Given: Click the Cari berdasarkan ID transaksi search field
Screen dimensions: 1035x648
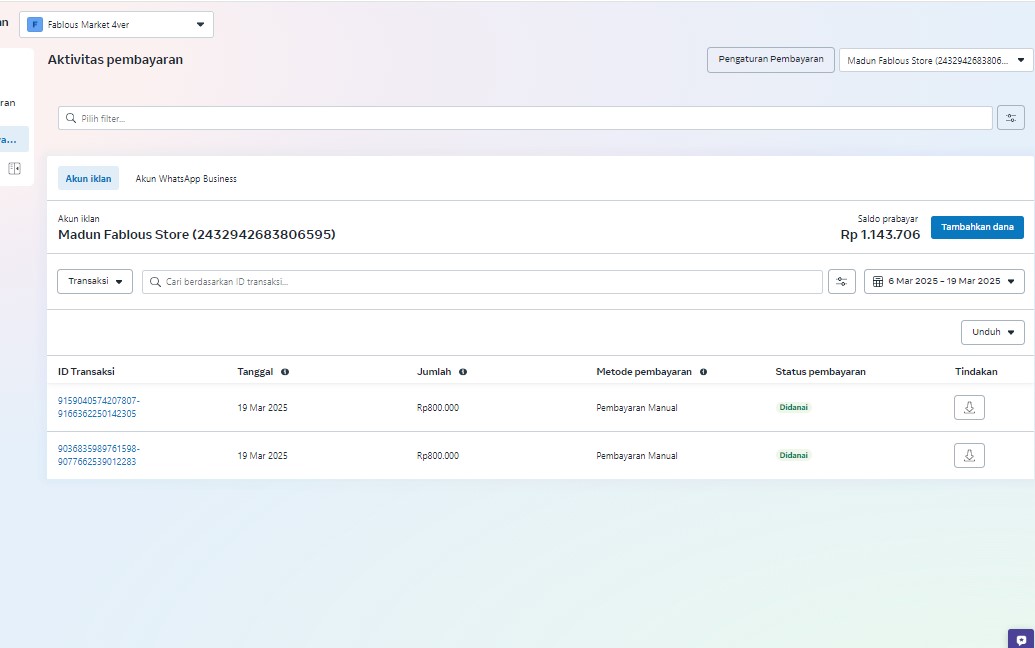Looking at the screenshot, I should [482, 282].
